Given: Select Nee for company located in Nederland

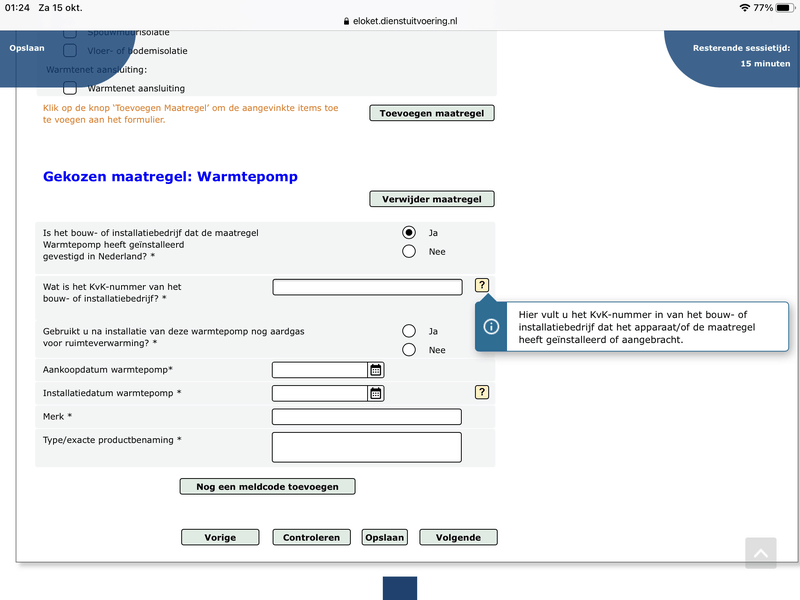Looking at the screenshot, I should (409, 252).
